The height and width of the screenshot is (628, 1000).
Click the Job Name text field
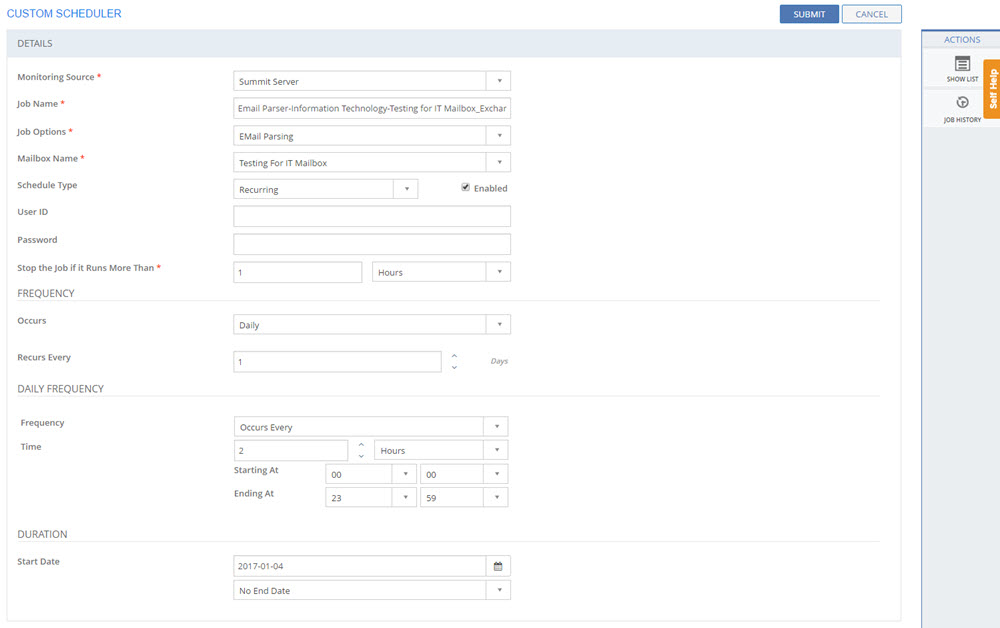pyautogui.click(x=372, y=108)
